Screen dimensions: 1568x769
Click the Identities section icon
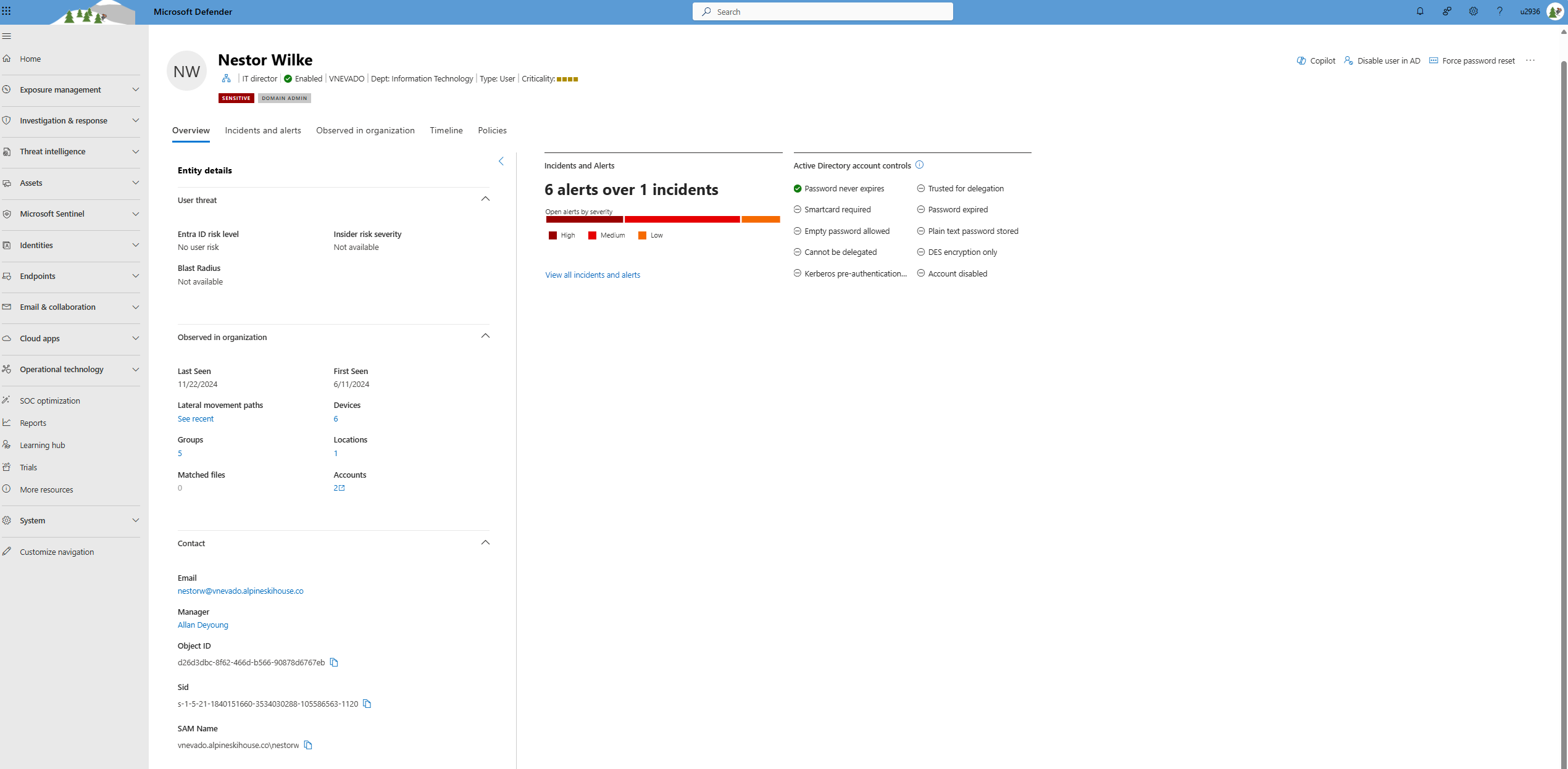pos(9,245)
